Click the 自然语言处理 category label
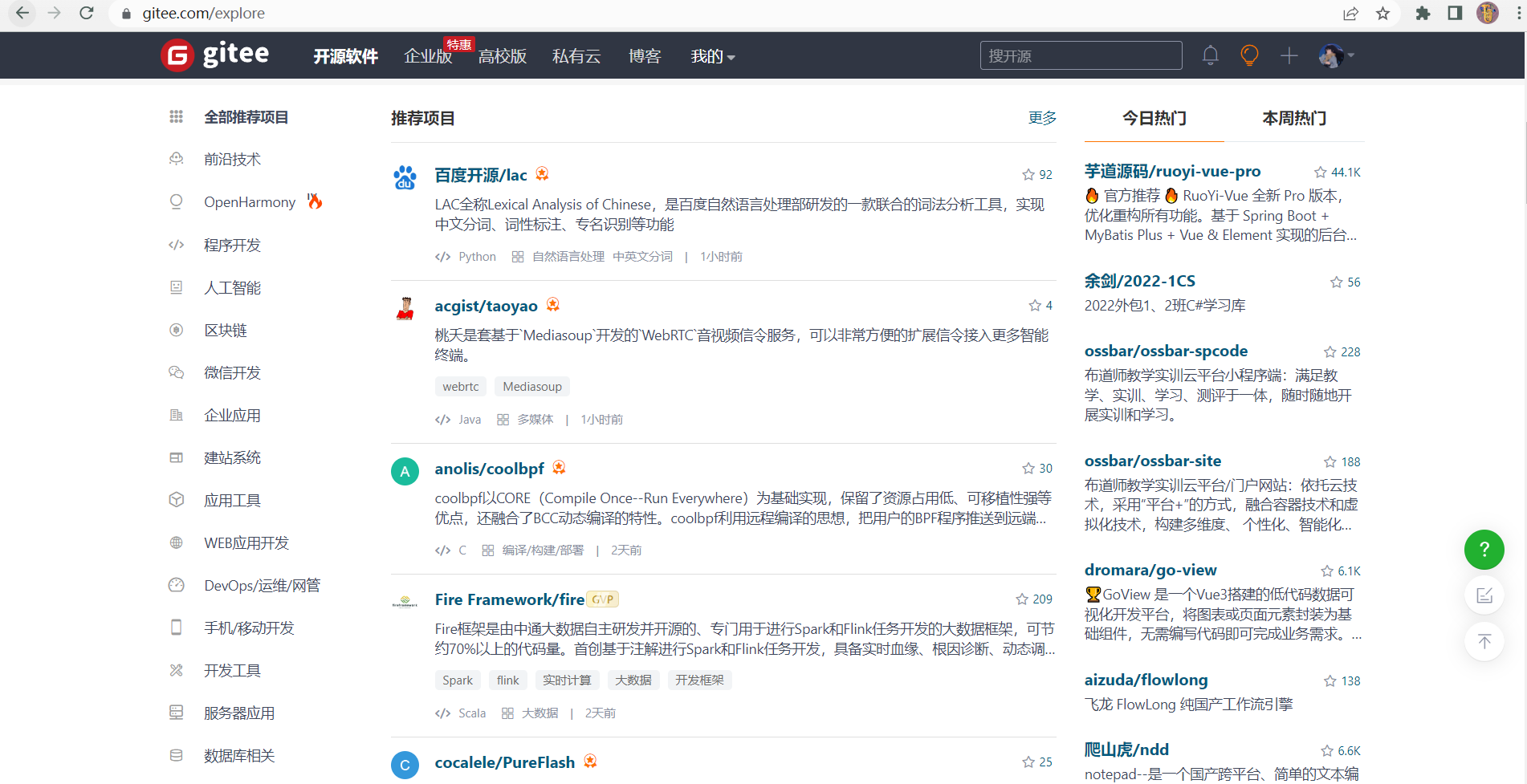 [x=568, y=257]
